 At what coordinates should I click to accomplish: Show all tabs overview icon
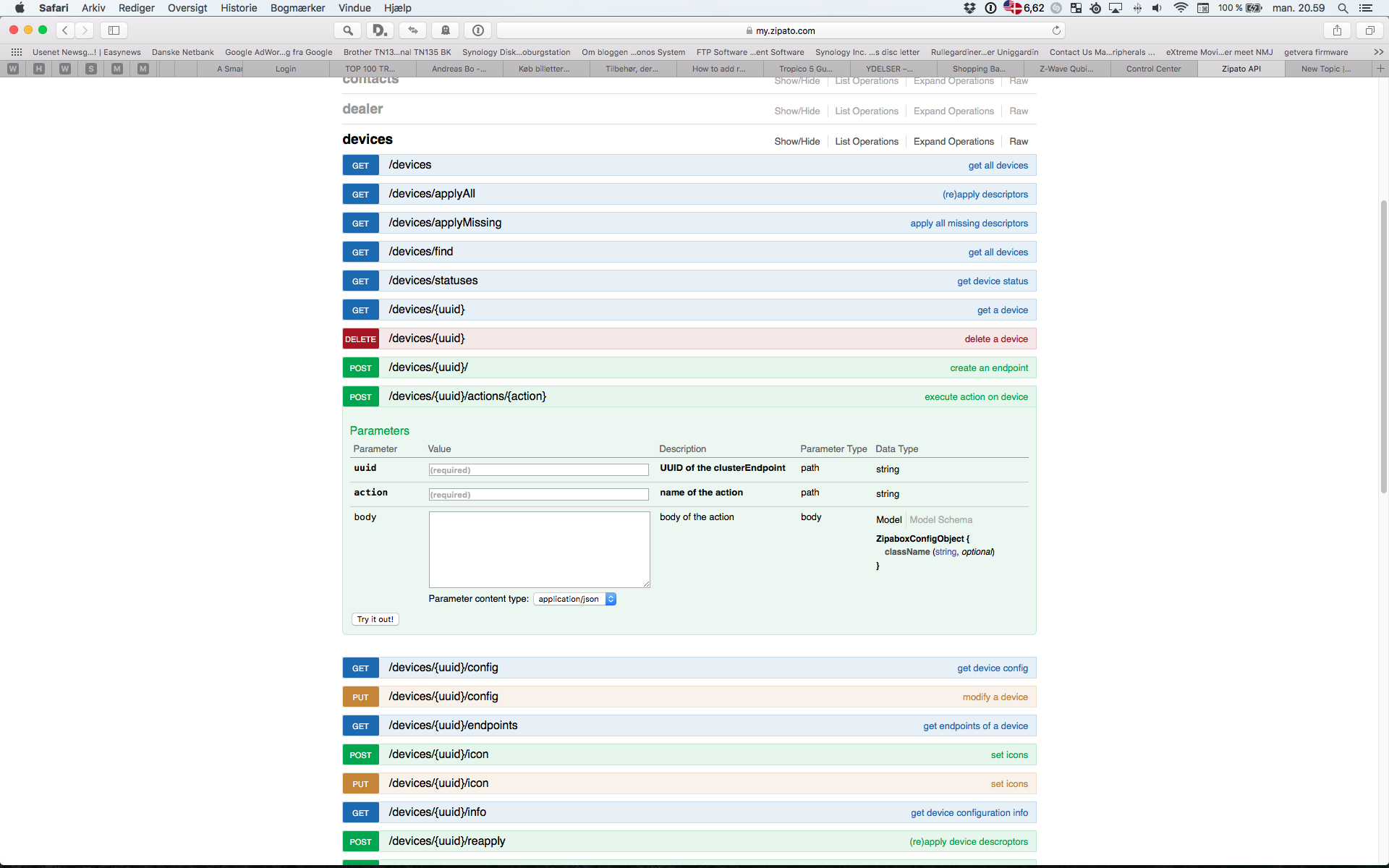point(1369,30)
